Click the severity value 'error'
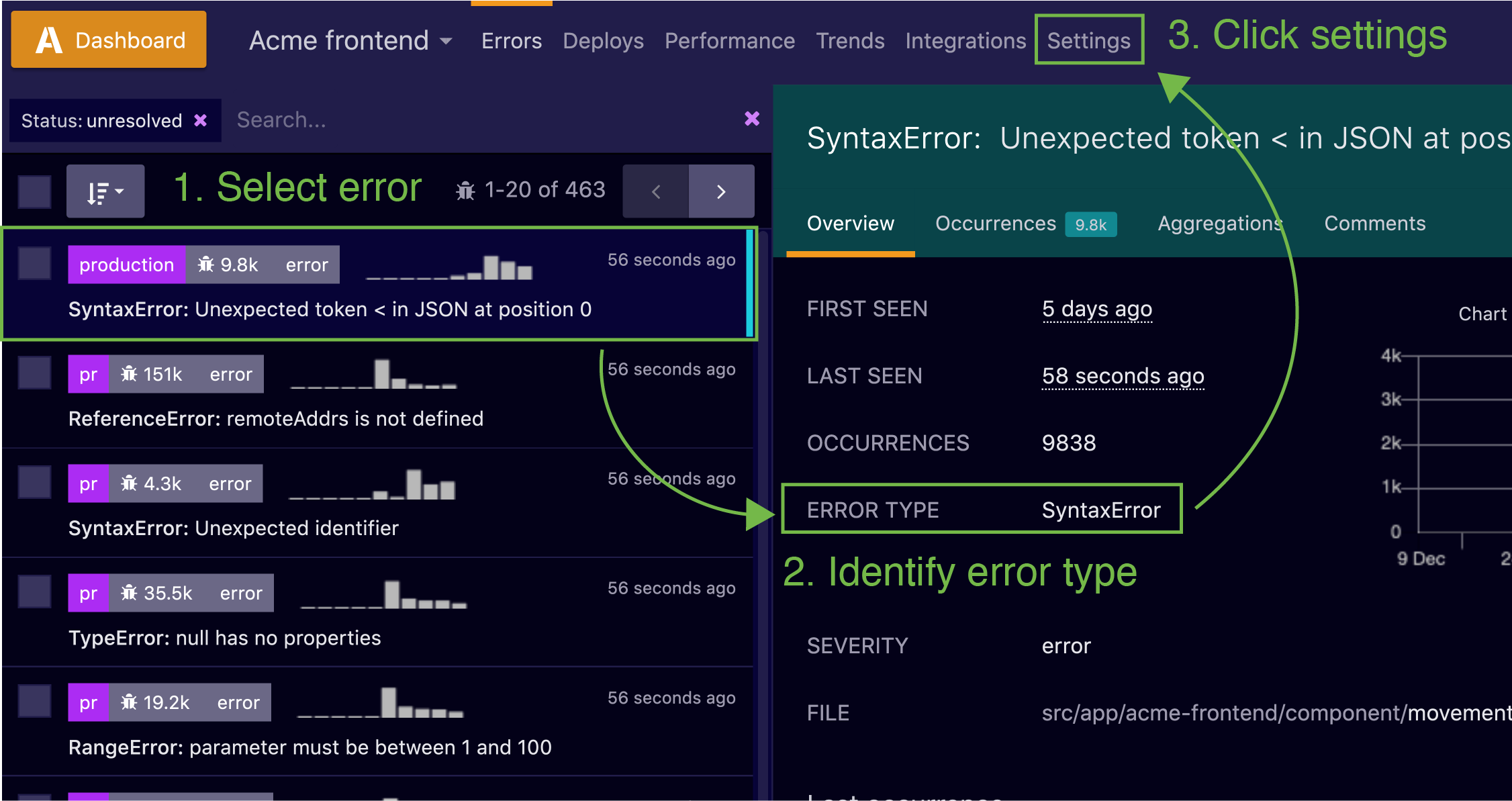1512x801 pixels. [1066, 646]
